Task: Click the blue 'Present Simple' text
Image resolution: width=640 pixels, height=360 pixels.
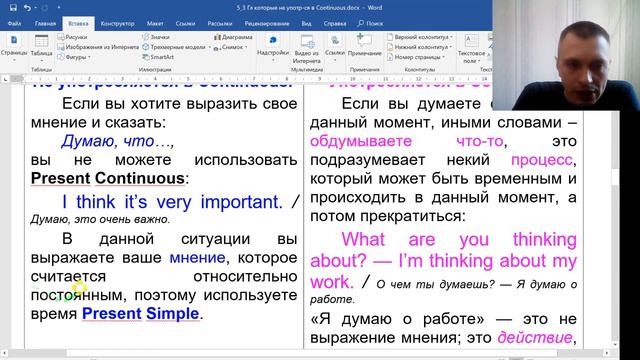Action: [x=141, y=313]
